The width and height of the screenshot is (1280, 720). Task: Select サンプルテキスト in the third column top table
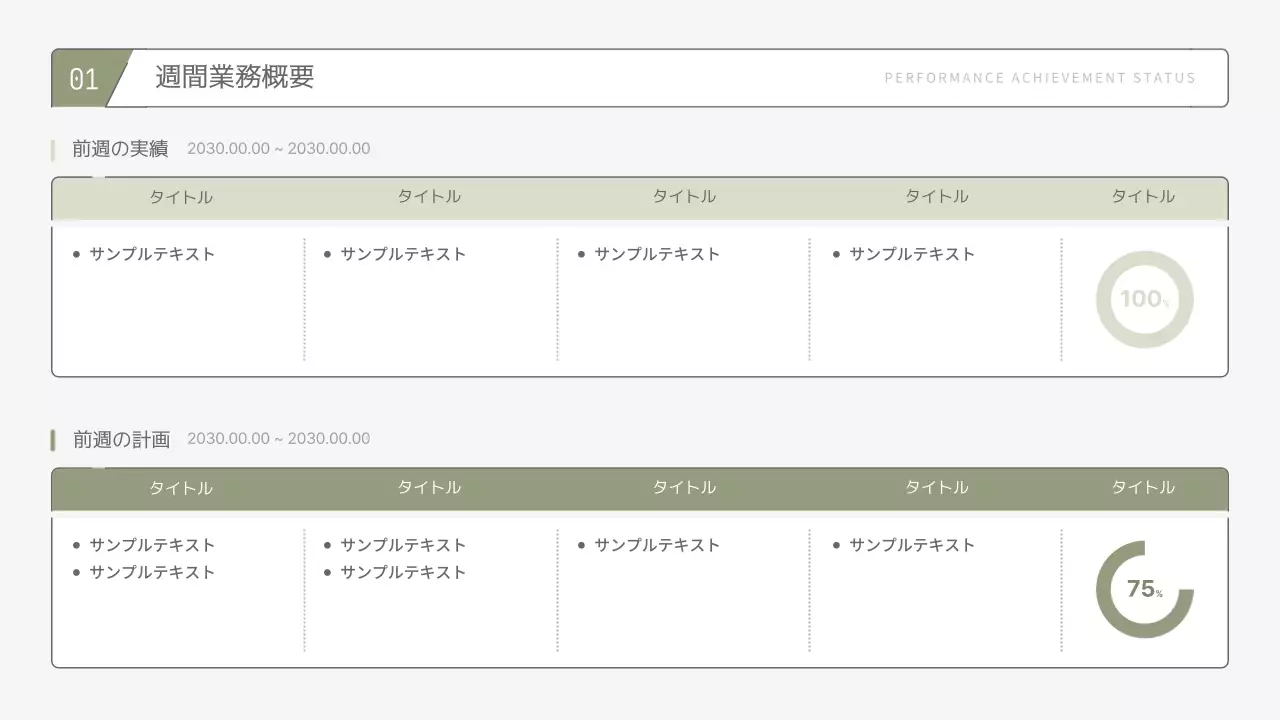(x=655, y=254)
